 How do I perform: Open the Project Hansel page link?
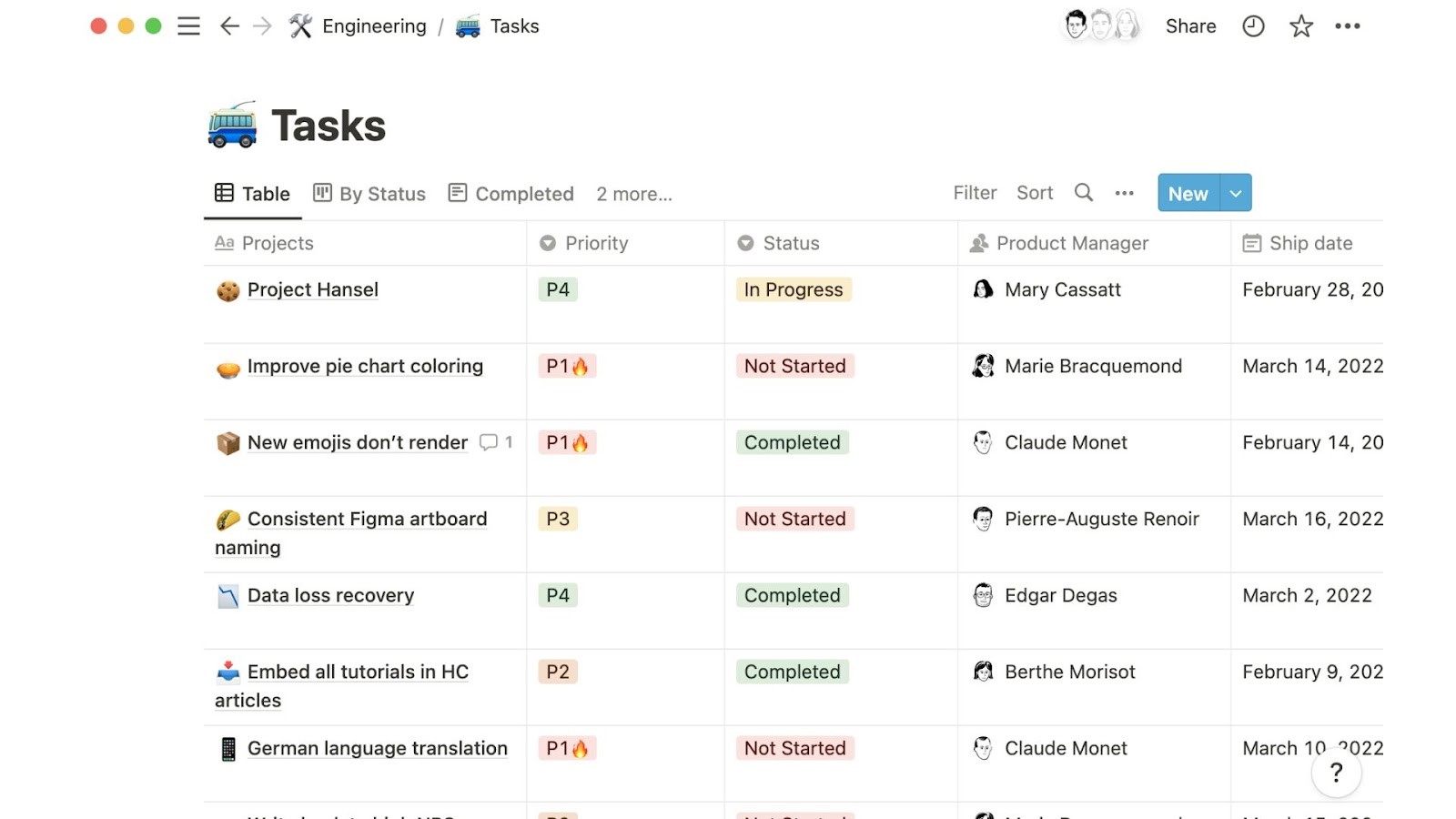click(x=312, y=289)
